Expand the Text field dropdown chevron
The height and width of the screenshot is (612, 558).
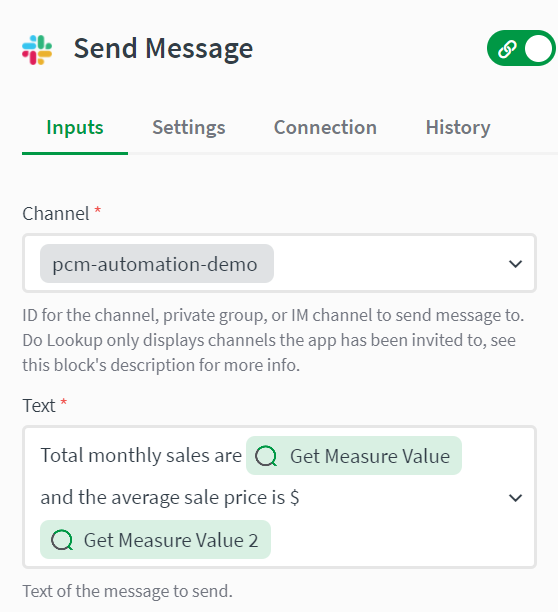click(x=515, y=498)
